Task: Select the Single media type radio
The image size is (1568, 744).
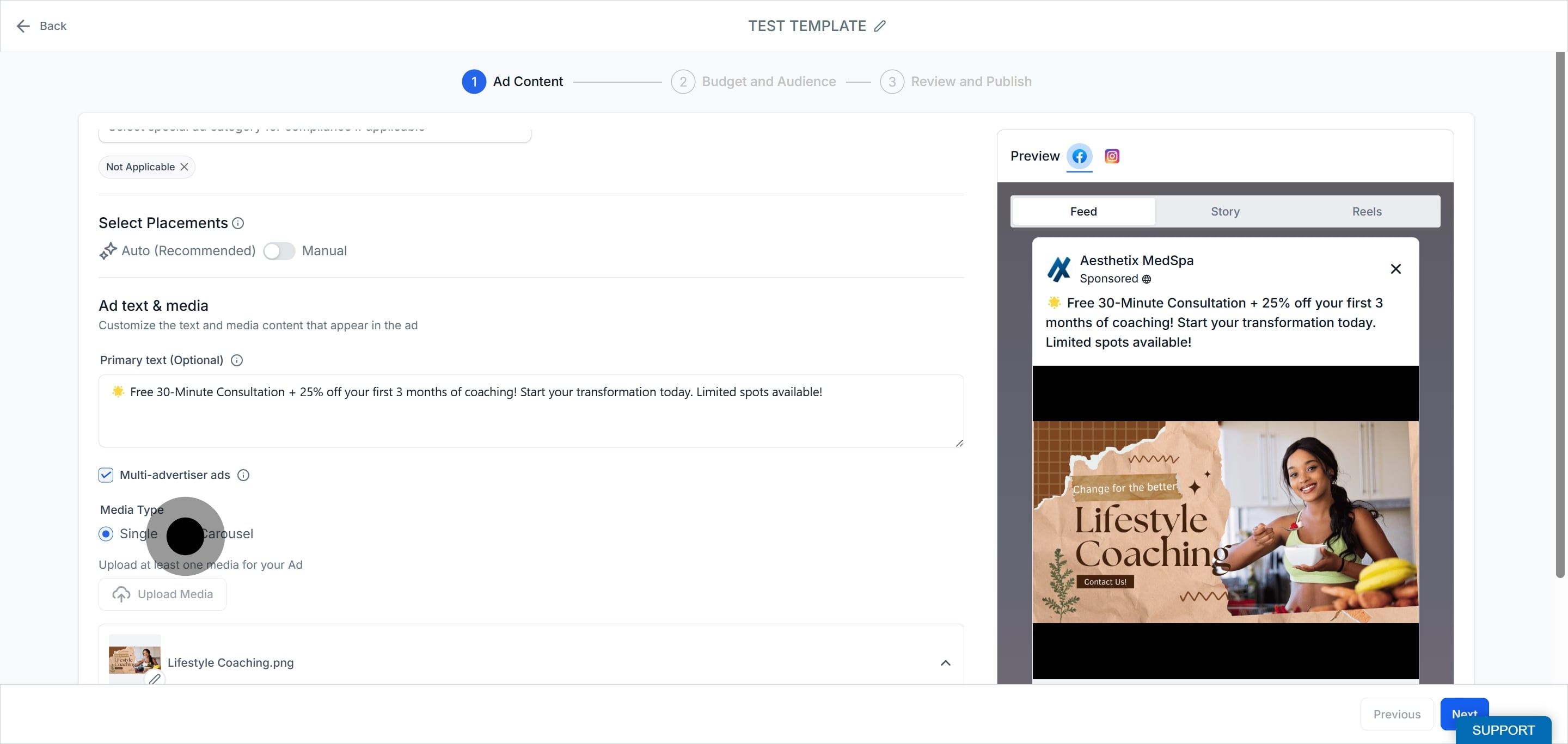Action: tap(106, 533)
